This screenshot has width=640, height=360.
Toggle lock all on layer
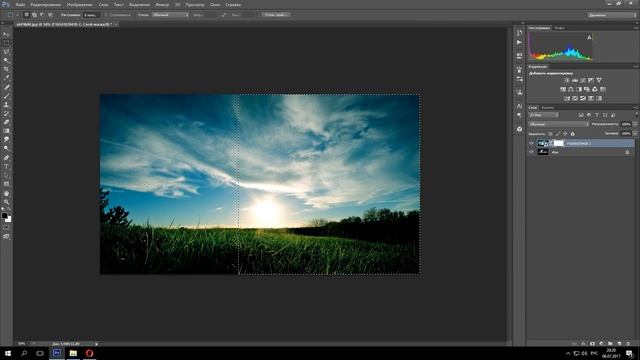click(x=572, y=134)
